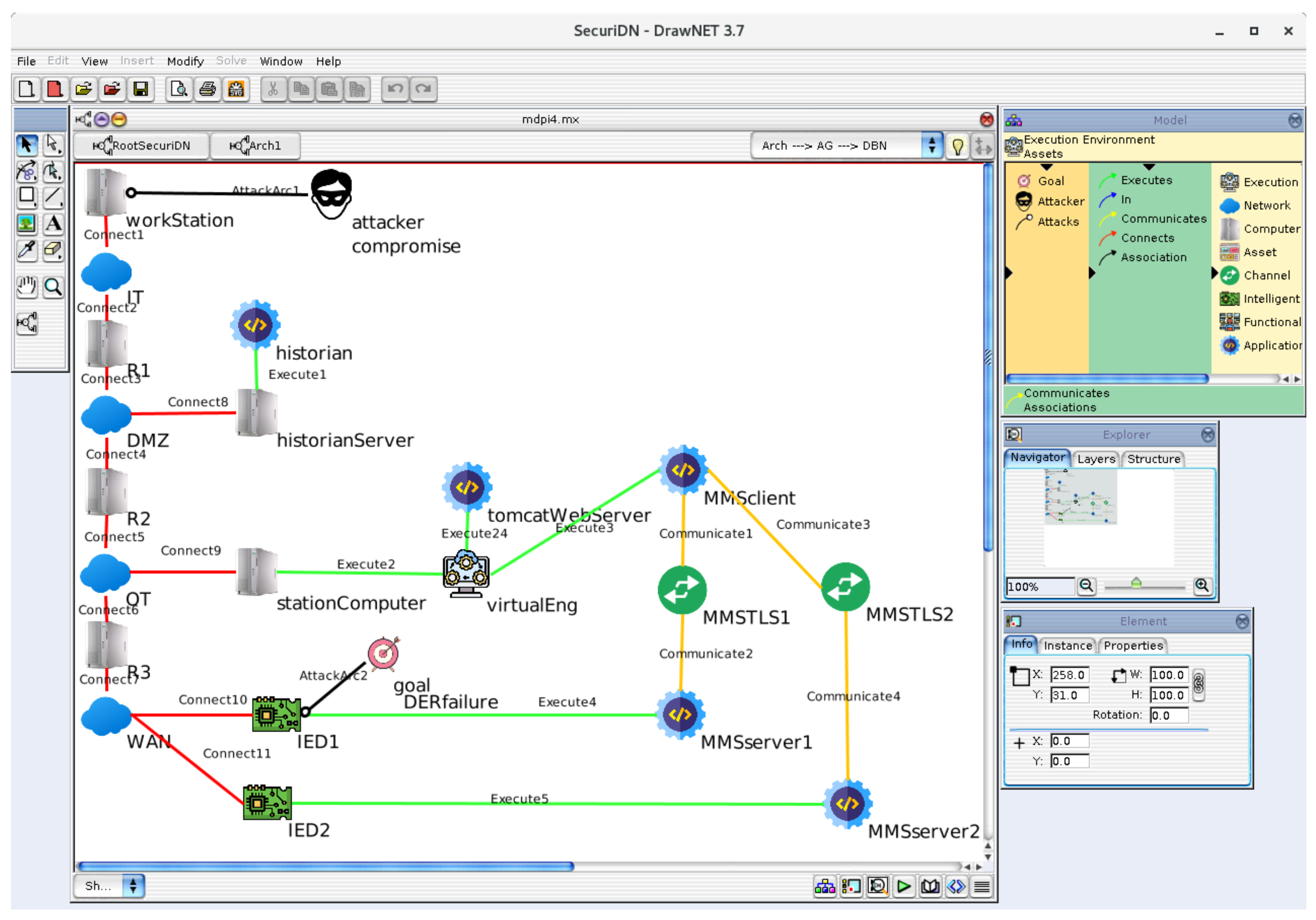Click the light bulb icon near solver dropdown
Viewport: 1316px width, 920px height.
pyautogui.click(x=957, y=146)
